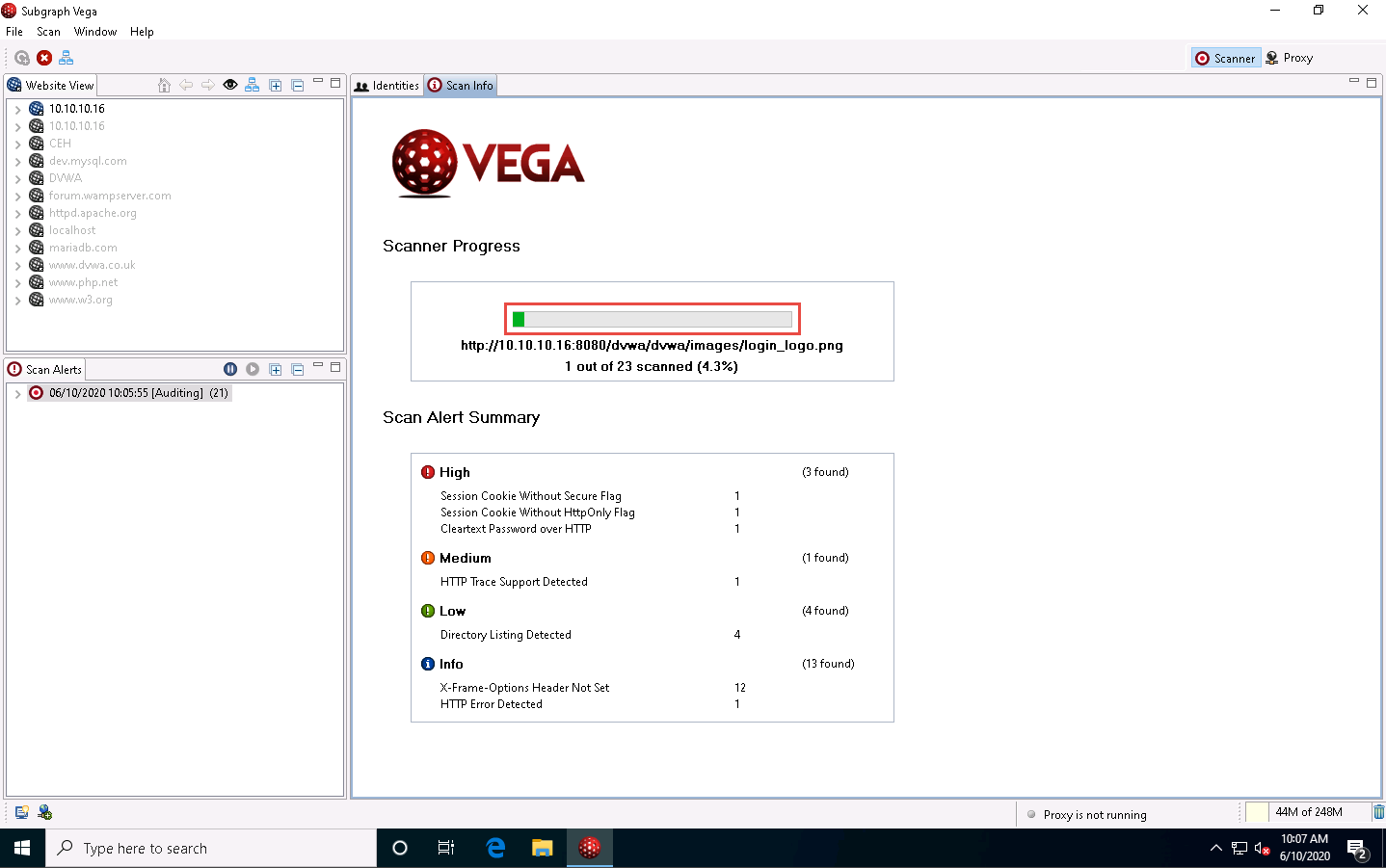Select www.php.net in the website tree
The height and width of the screenshot is (868, 1386).
click(84, 282)
